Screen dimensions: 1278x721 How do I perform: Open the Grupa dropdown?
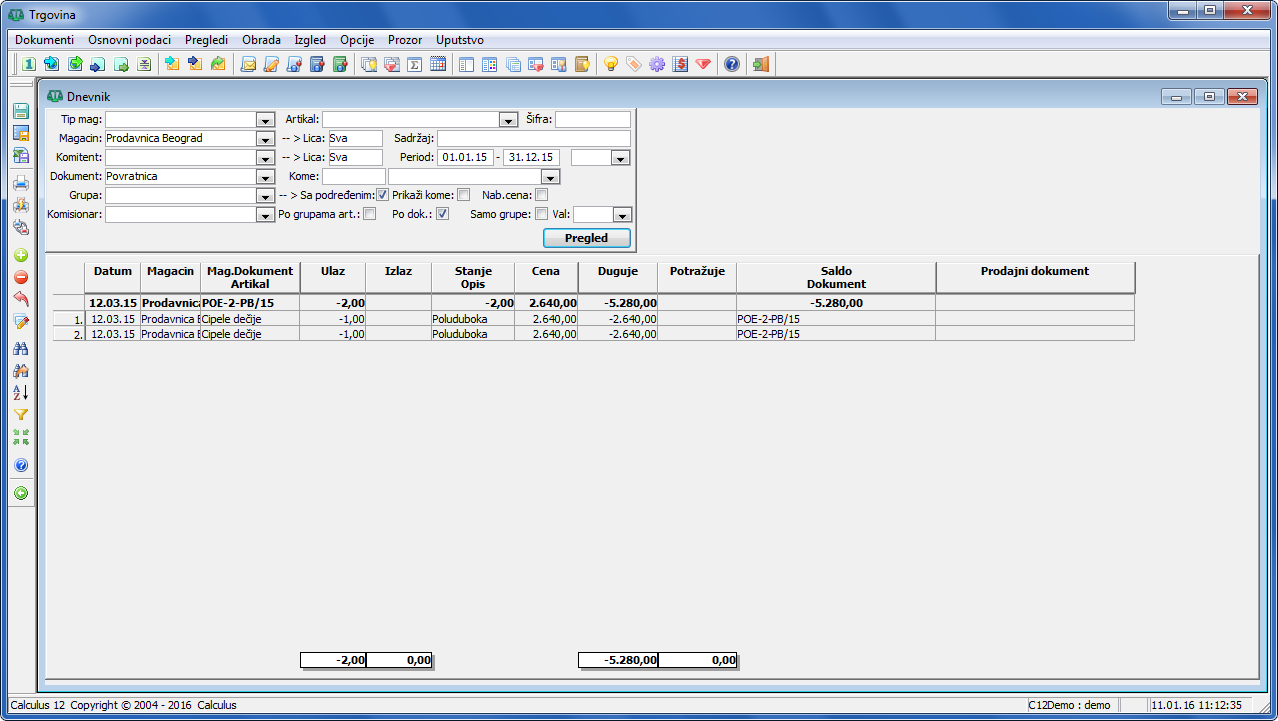[265, 196]
